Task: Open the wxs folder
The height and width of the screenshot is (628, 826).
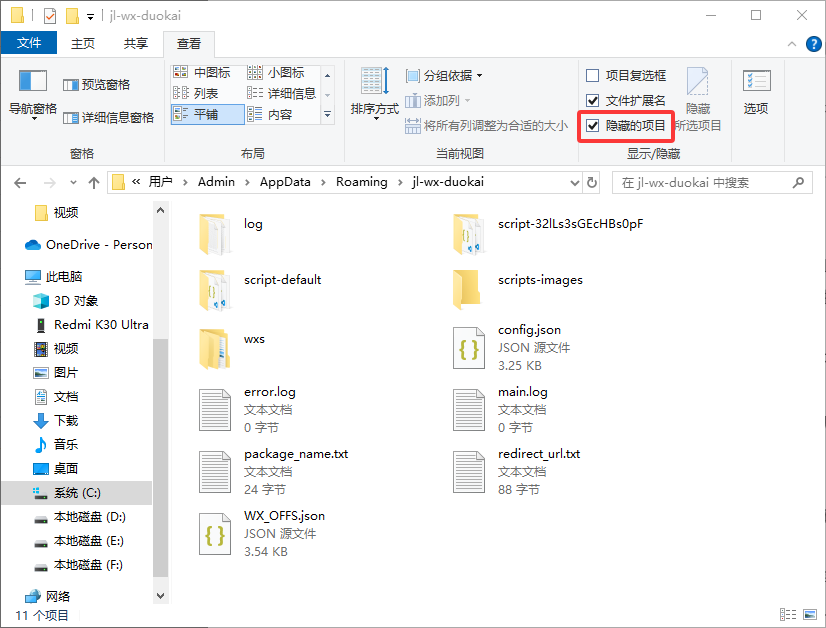Action: pos(232,349)
